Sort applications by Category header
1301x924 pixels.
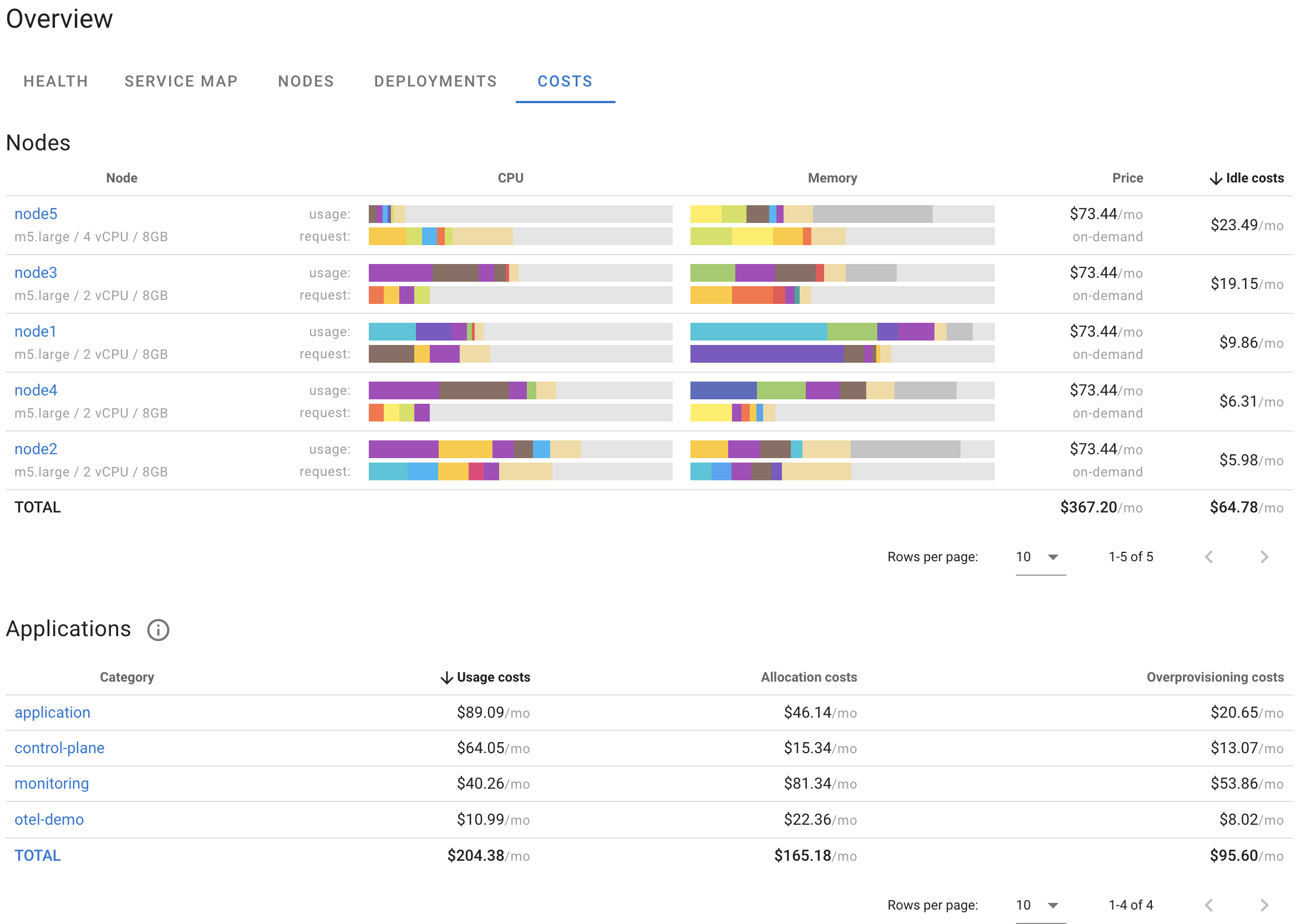[127, 677]
